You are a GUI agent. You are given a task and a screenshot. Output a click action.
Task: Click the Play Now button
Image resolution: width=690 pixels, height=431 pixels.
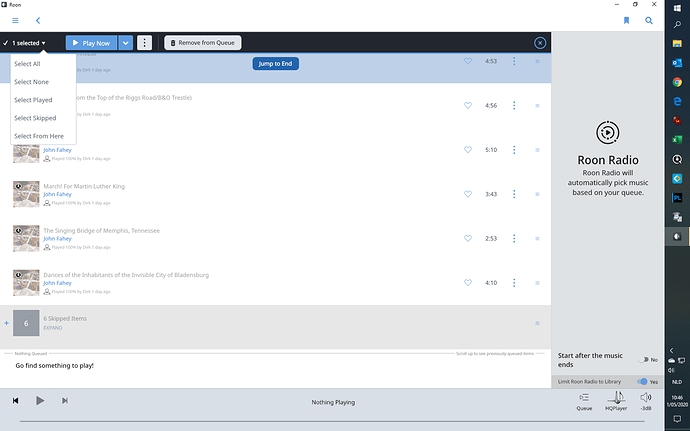click(91, 43)
